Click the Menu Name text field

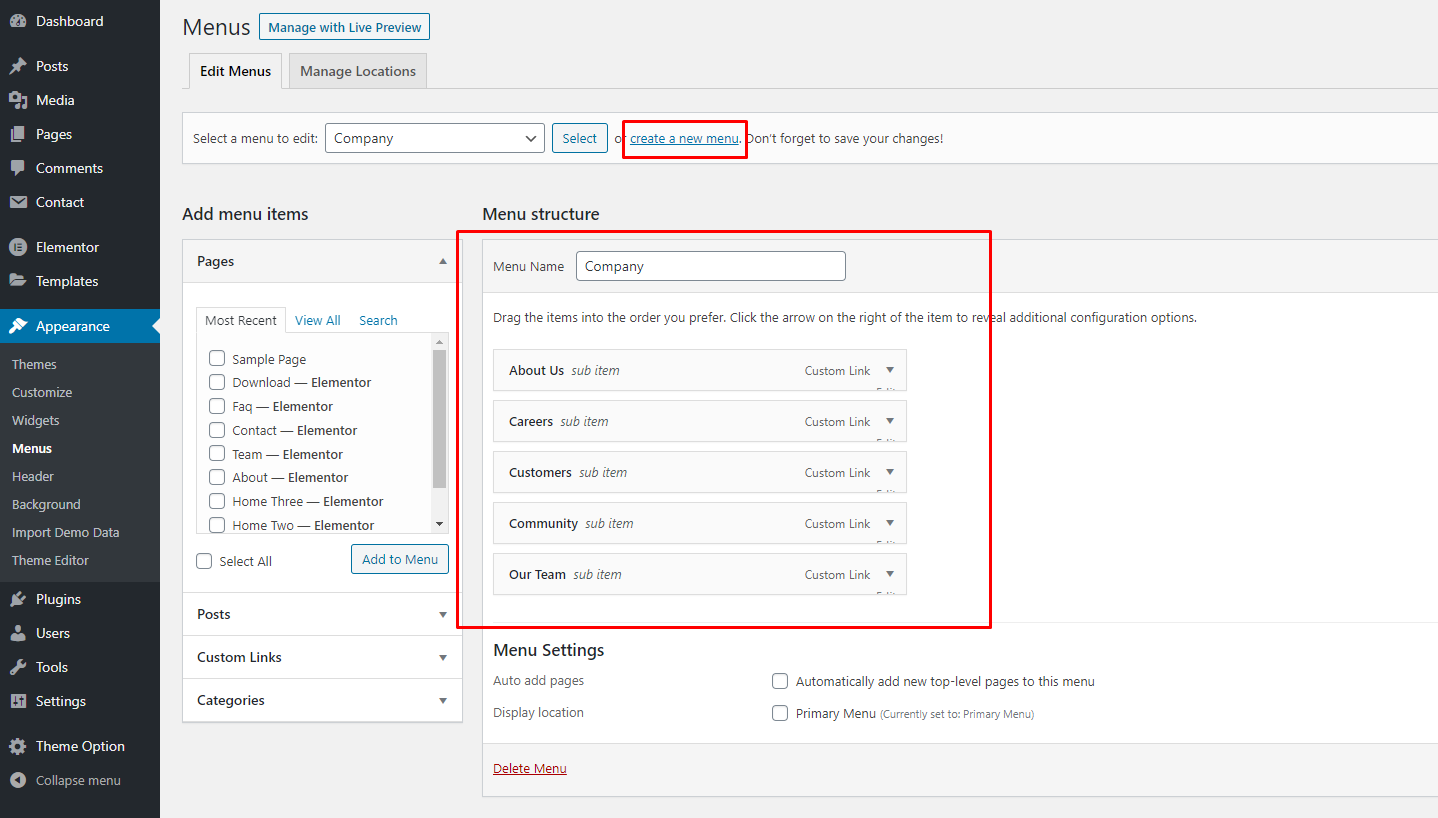(x=710, y=266)
